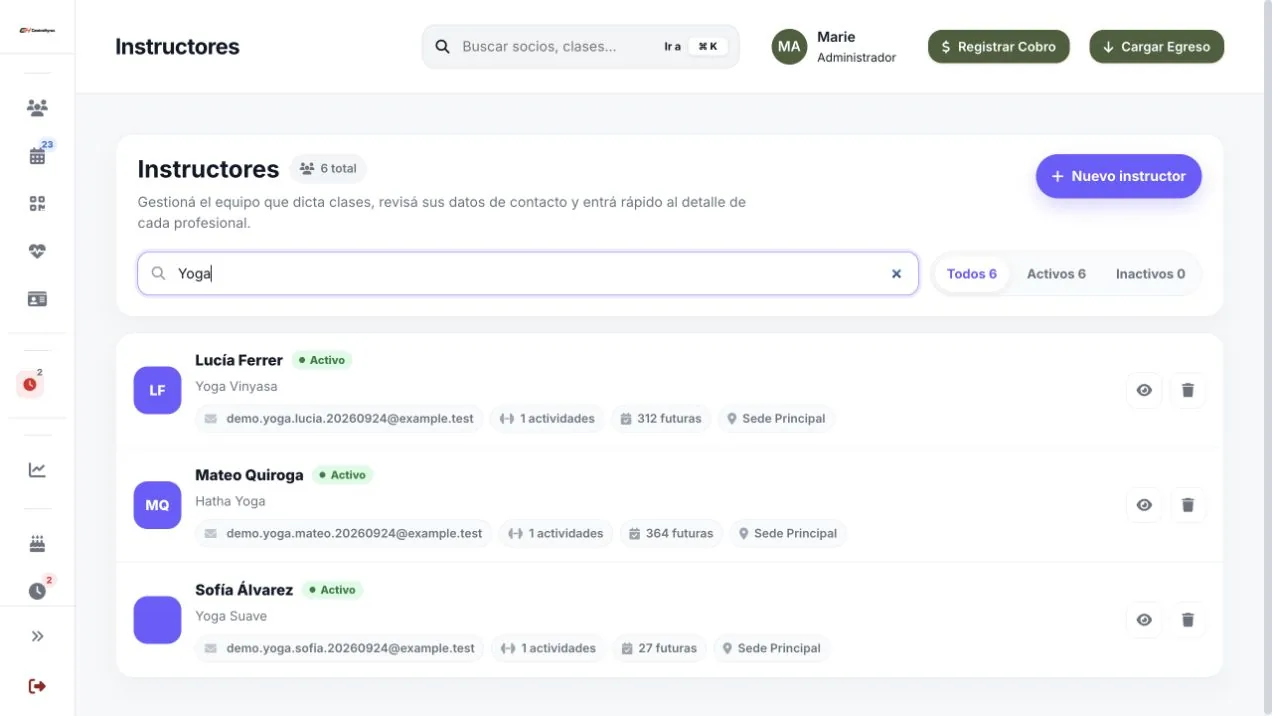The width and height of the screenshot is (1272, 716).
Task: Click the name Sofía Álvarez
Action: pos(244,590)
